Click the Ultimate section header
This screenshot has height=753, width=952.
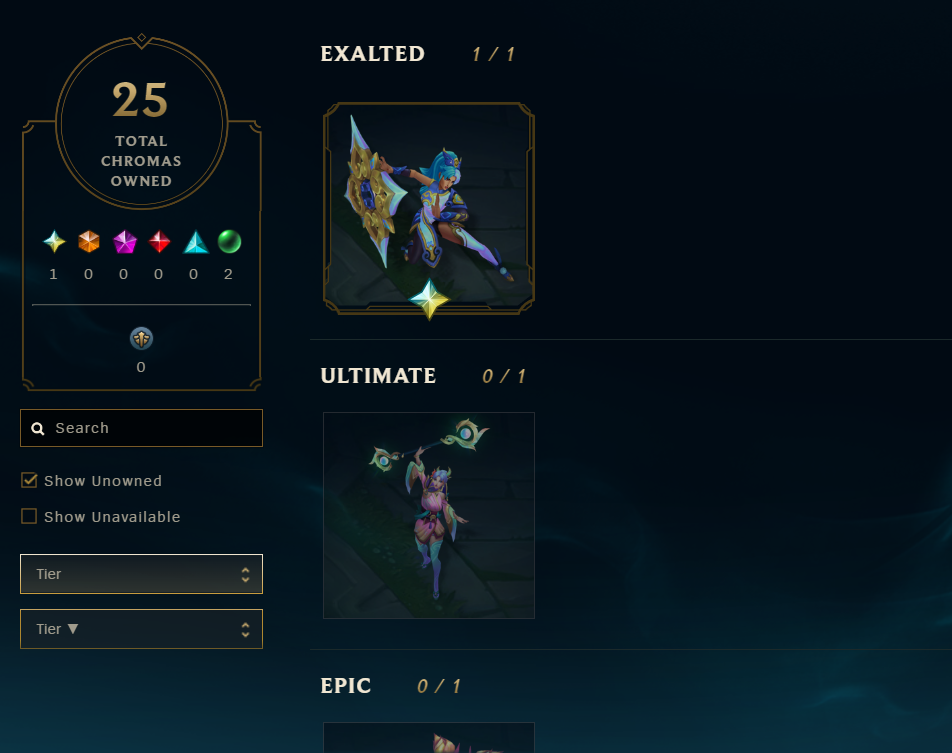[378, 376]
